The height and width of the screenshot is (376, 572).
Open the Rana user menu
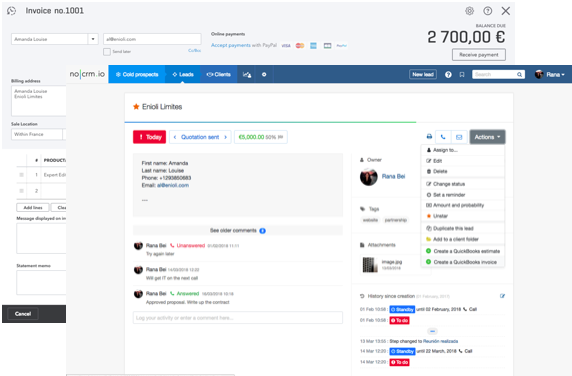[550, 74]
